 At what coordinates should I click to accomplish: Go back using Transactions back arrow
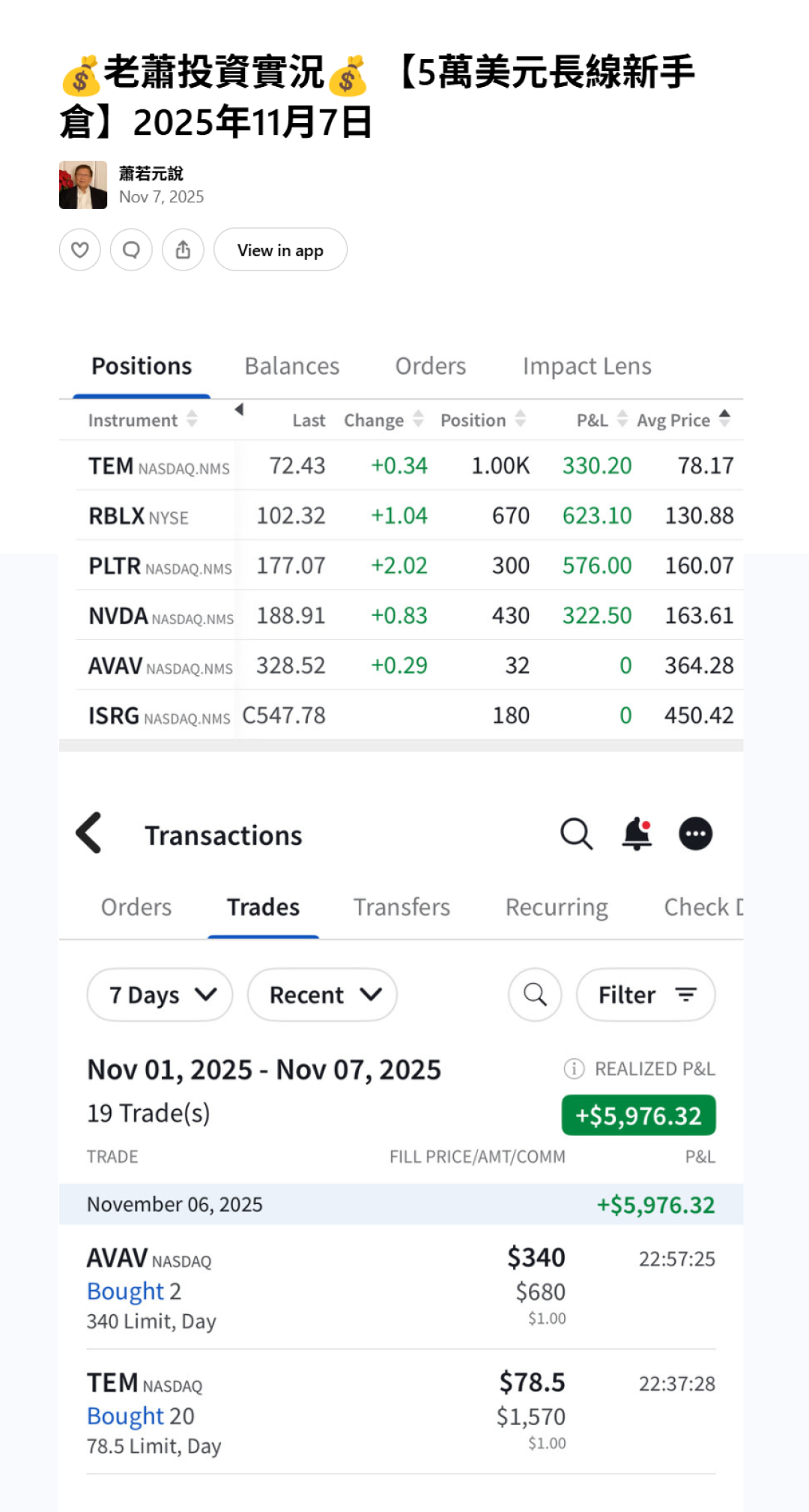pyautogui.click(x=89, y=833)
